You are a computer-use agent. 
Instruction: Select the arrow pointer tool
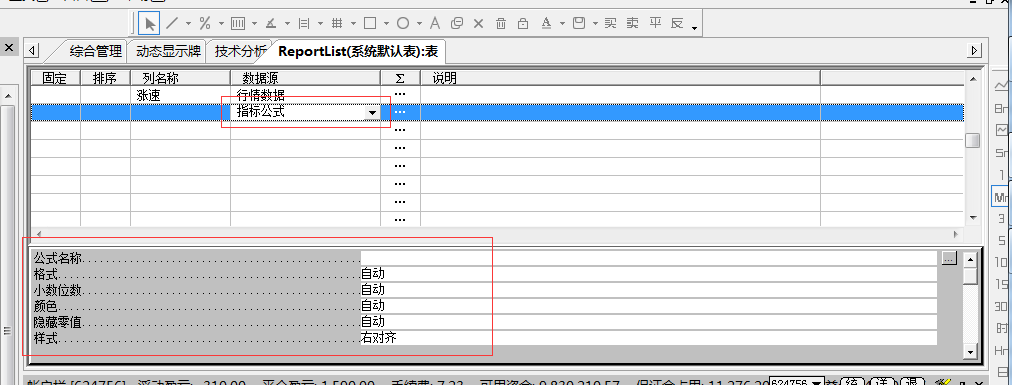click(150, 24)
